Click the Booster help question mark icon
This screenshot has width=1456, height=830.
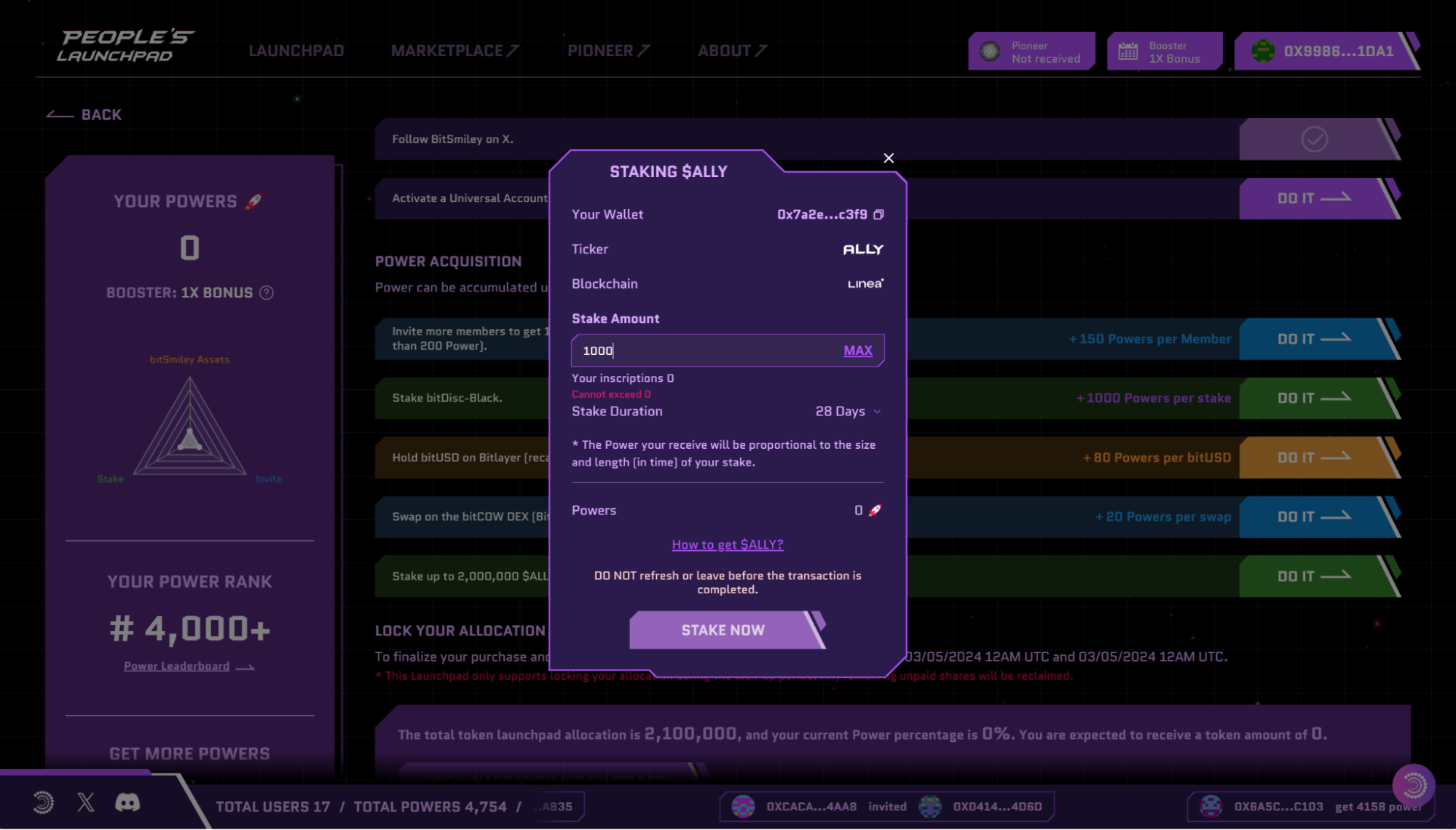[x=267, y=292]
